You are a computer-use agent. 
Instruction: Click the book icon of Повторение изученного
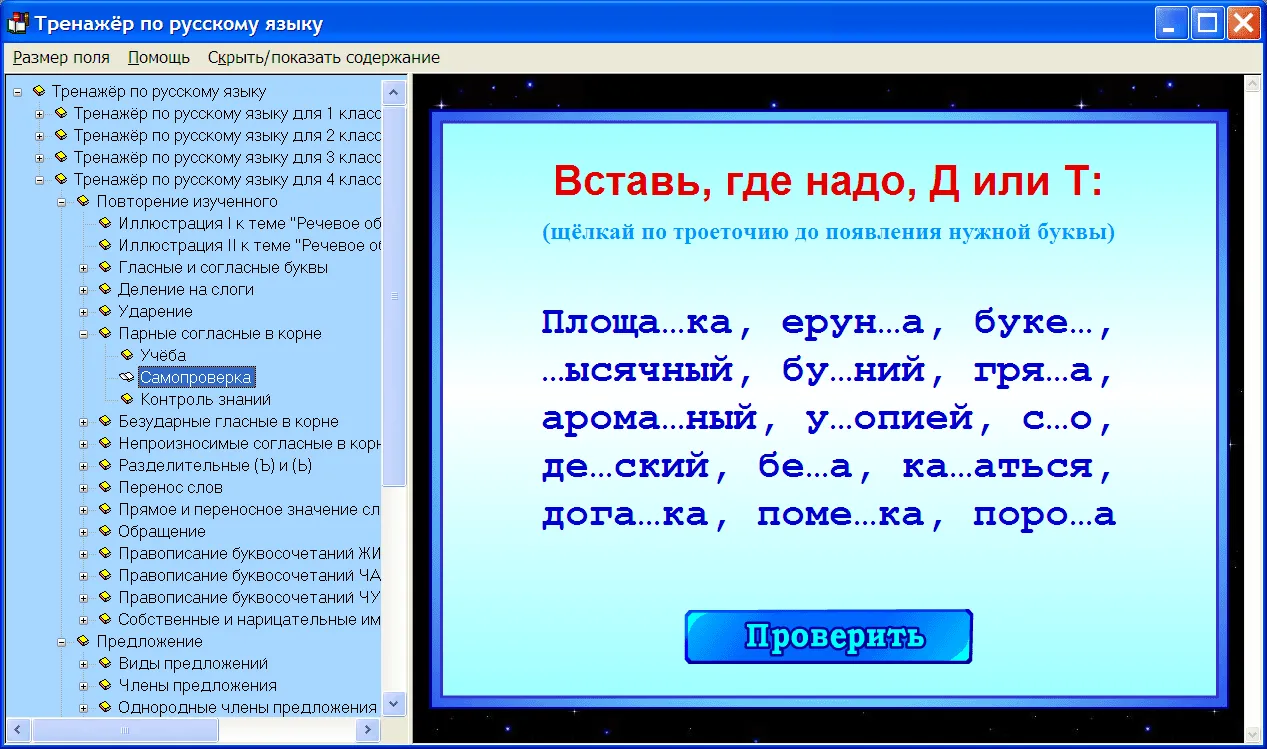pos(83,201)
